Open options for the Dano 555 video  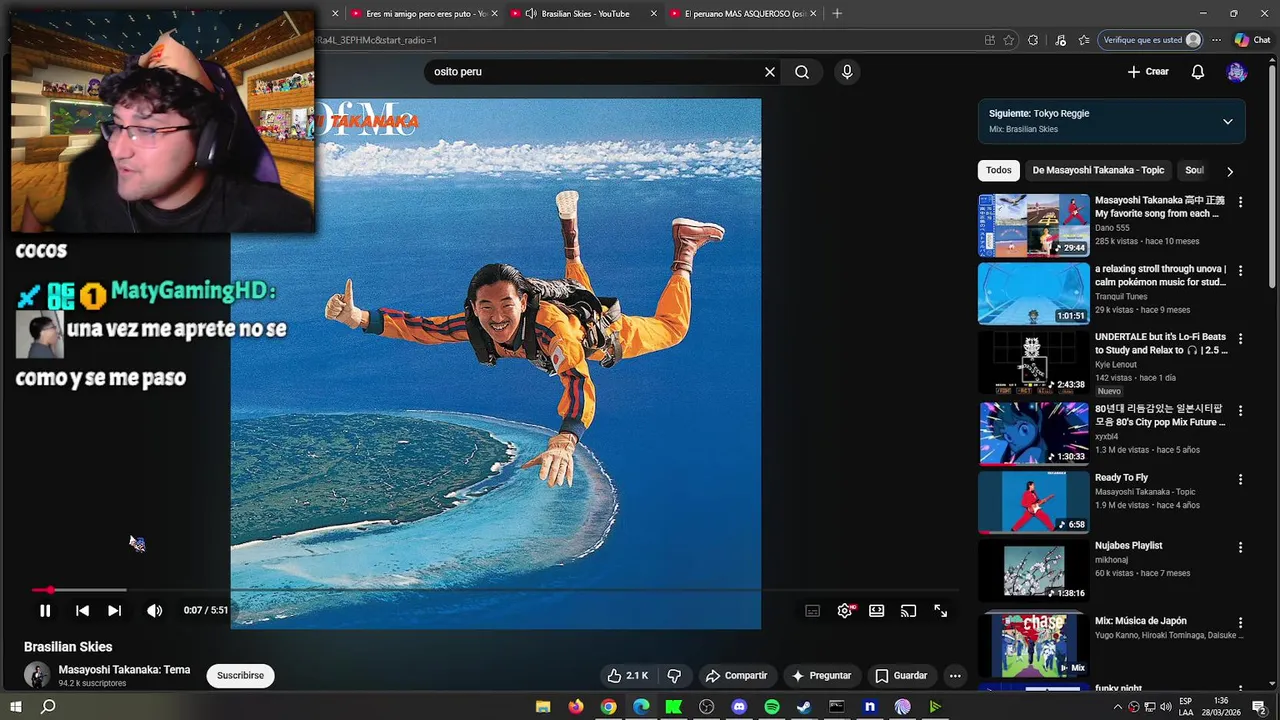(x=1240, y=202)
